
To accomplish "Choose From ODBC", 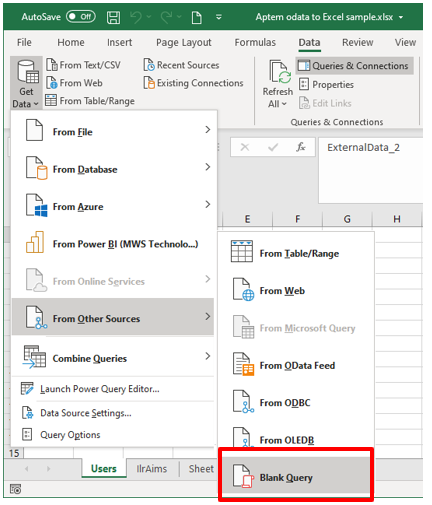I will click(x=296, y=402).
